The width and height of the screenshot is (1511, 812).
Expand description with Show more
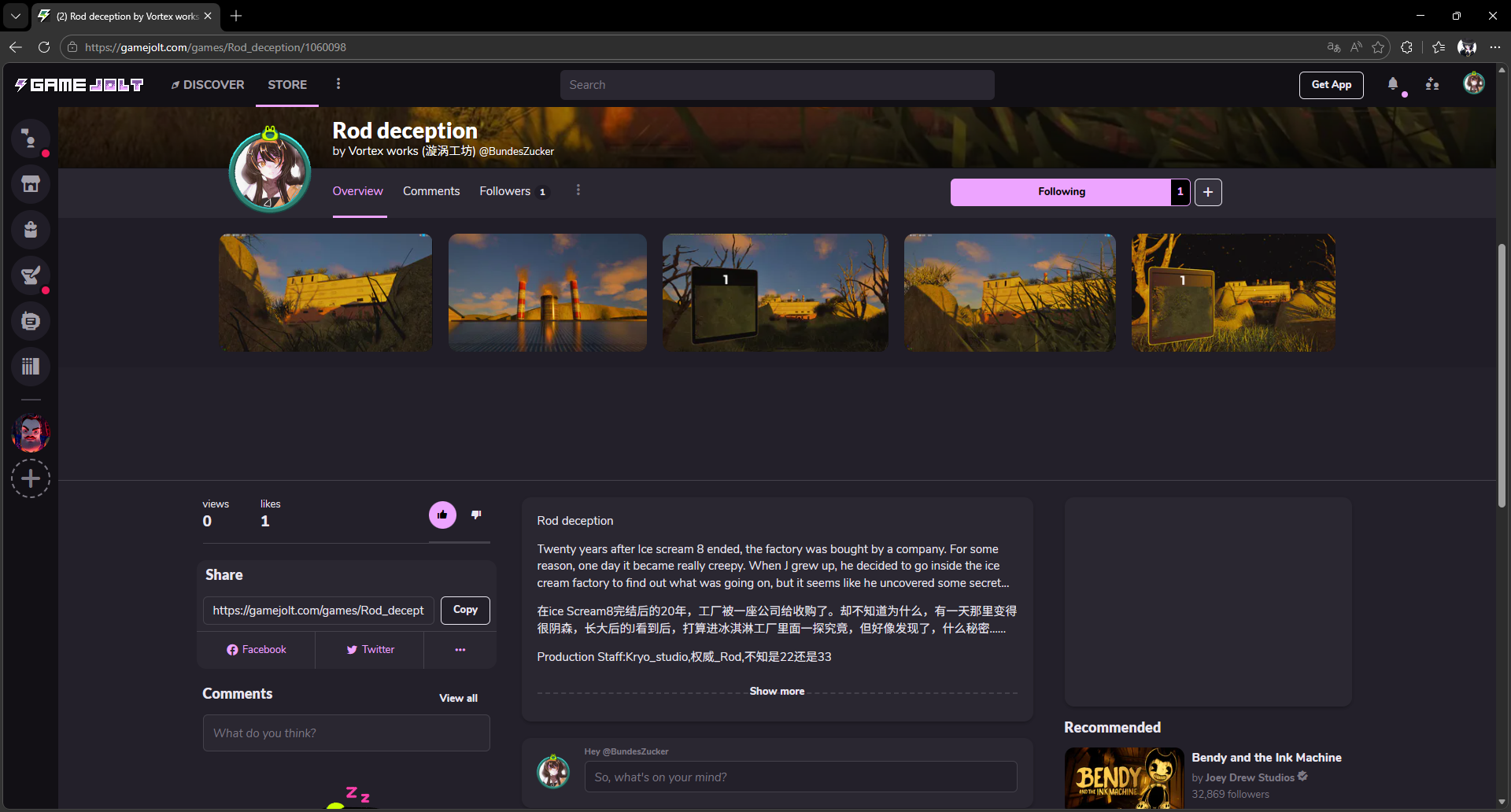[777, 692]
